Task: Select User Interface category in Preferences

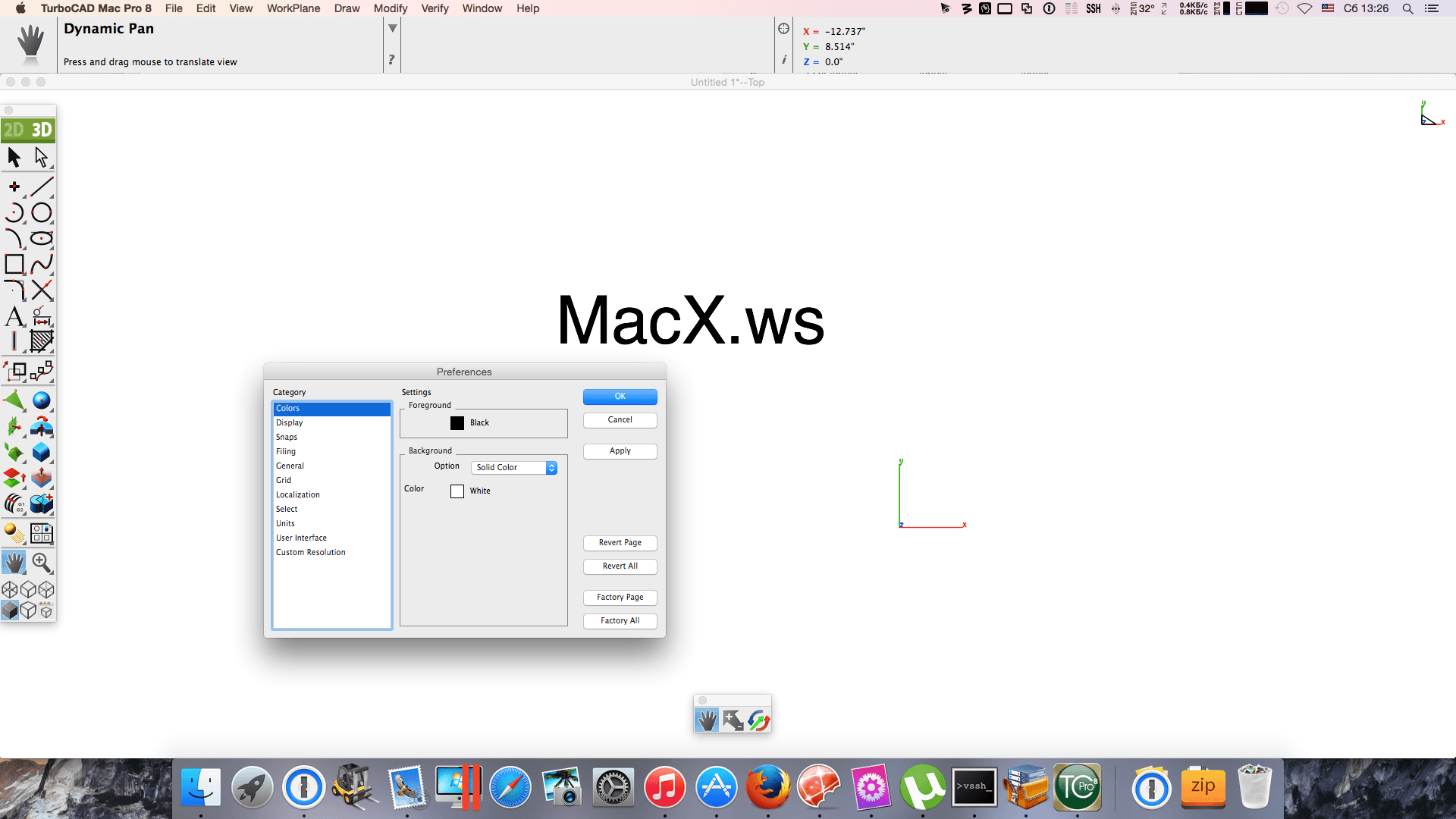Action: pyautogui.click(x=331, y=538)
